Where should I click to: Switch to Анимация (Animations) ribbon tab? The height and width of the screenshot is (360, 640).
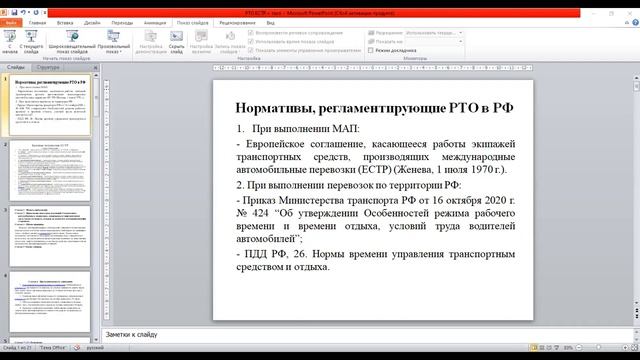click(155, 23)
